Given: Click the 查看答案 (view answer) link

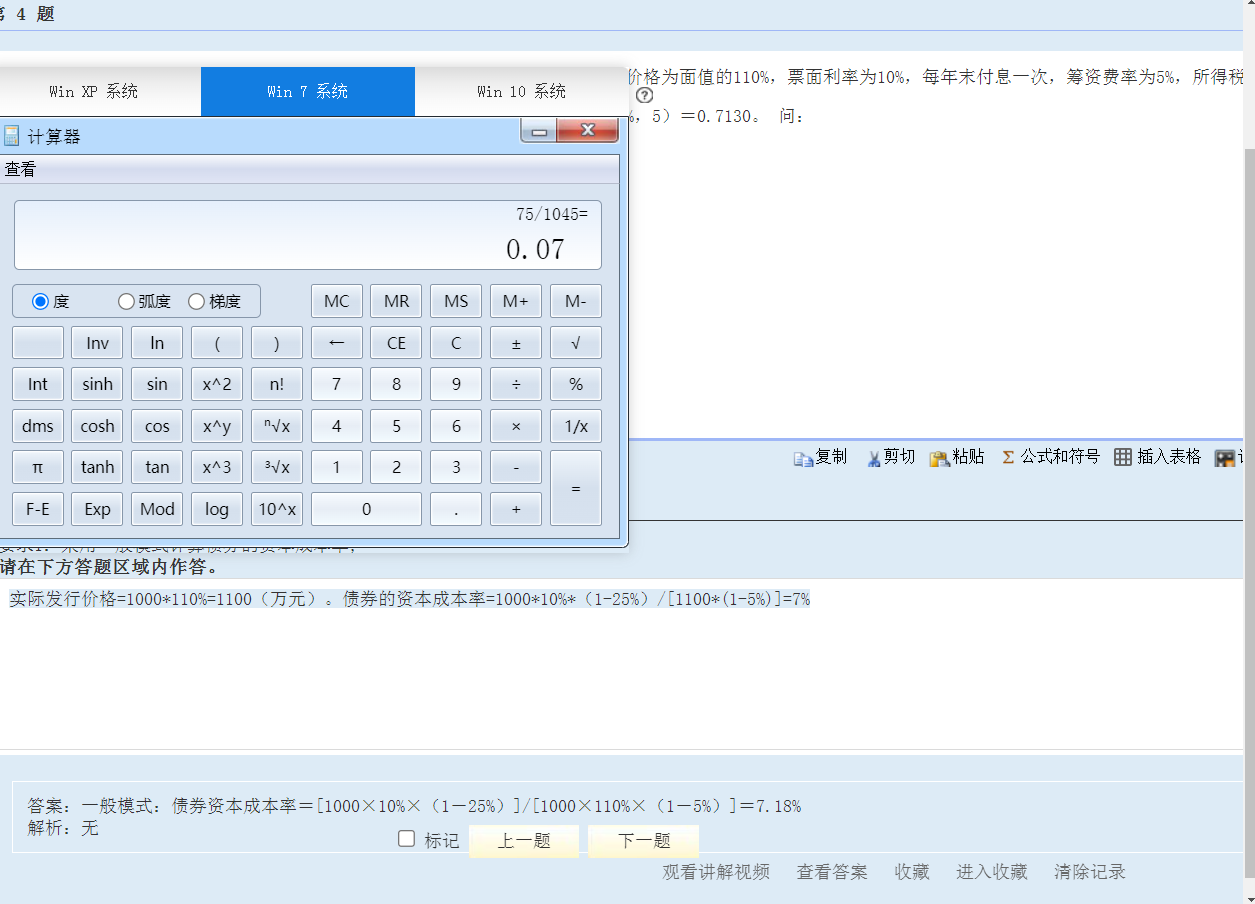Looking at the screenshot, I should pyautogui.click(x=832, y=872).
